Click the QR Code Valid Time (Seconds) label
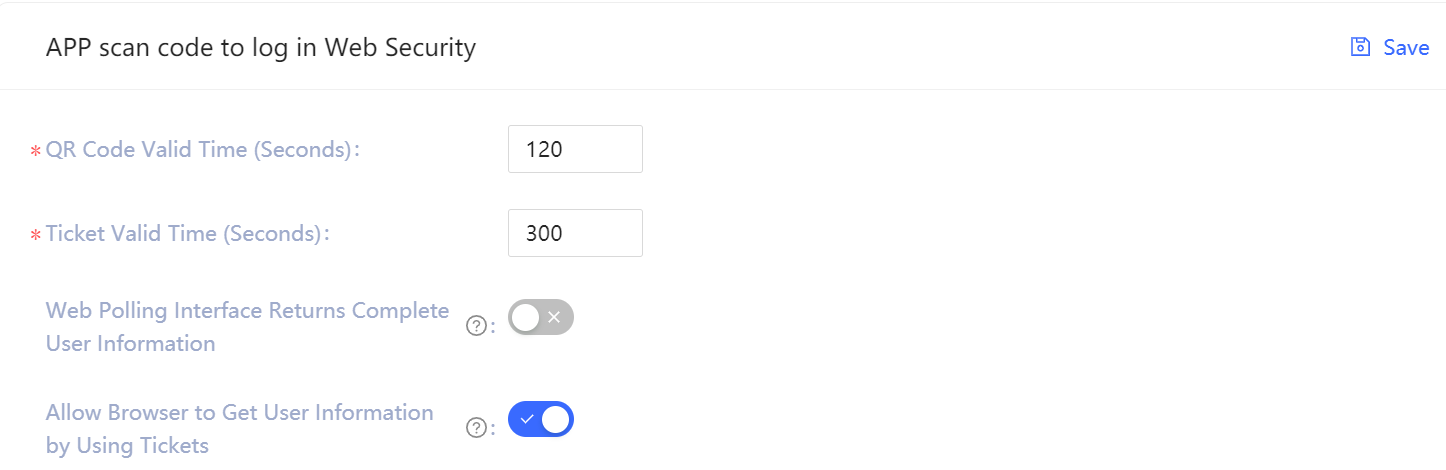This screenshot has width=1446, height=470. 201,150
